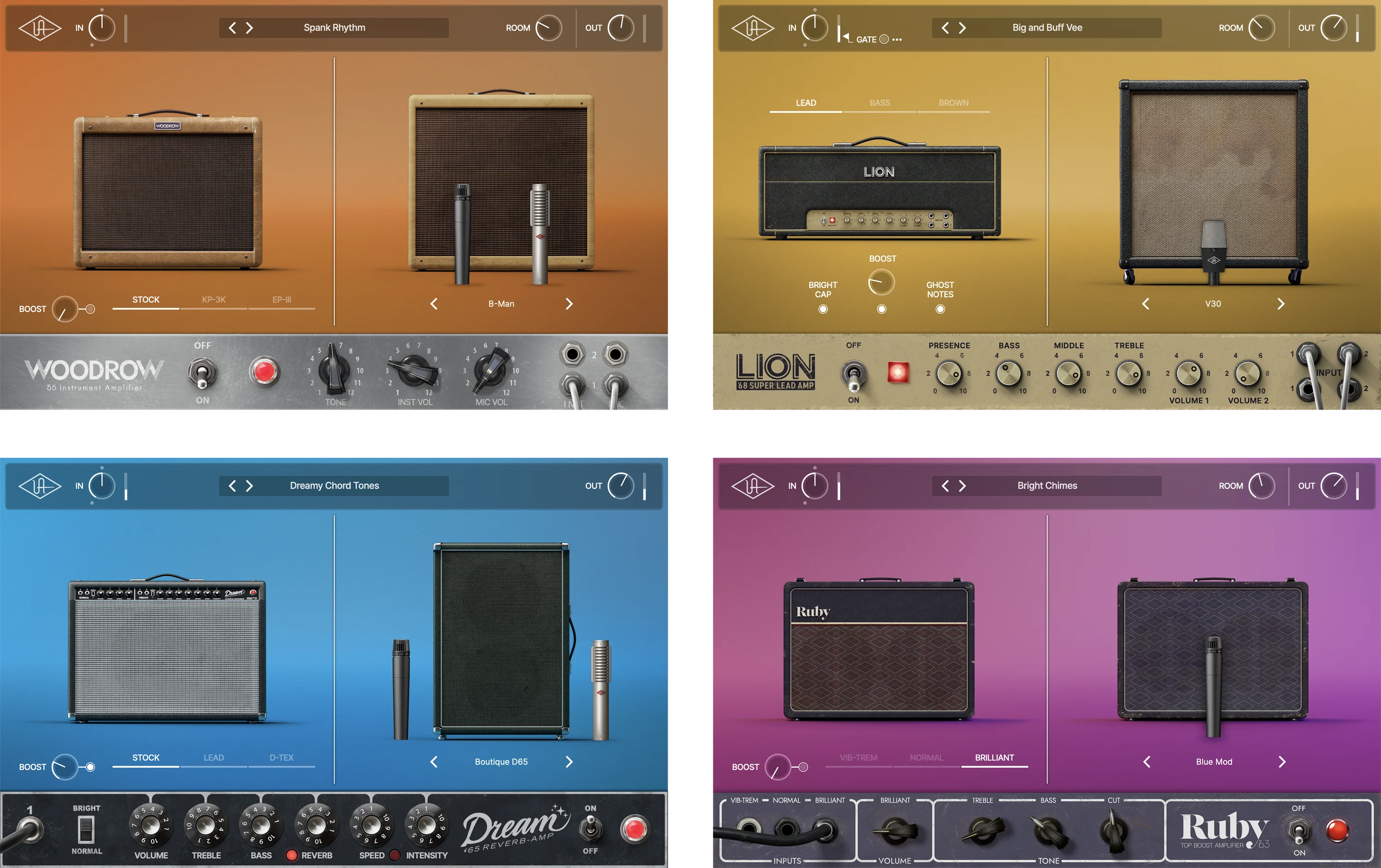This screenshot has width=1381, height=868.
Task: Go to the next preset after Spank Rhythm
Action: [250, 28]
